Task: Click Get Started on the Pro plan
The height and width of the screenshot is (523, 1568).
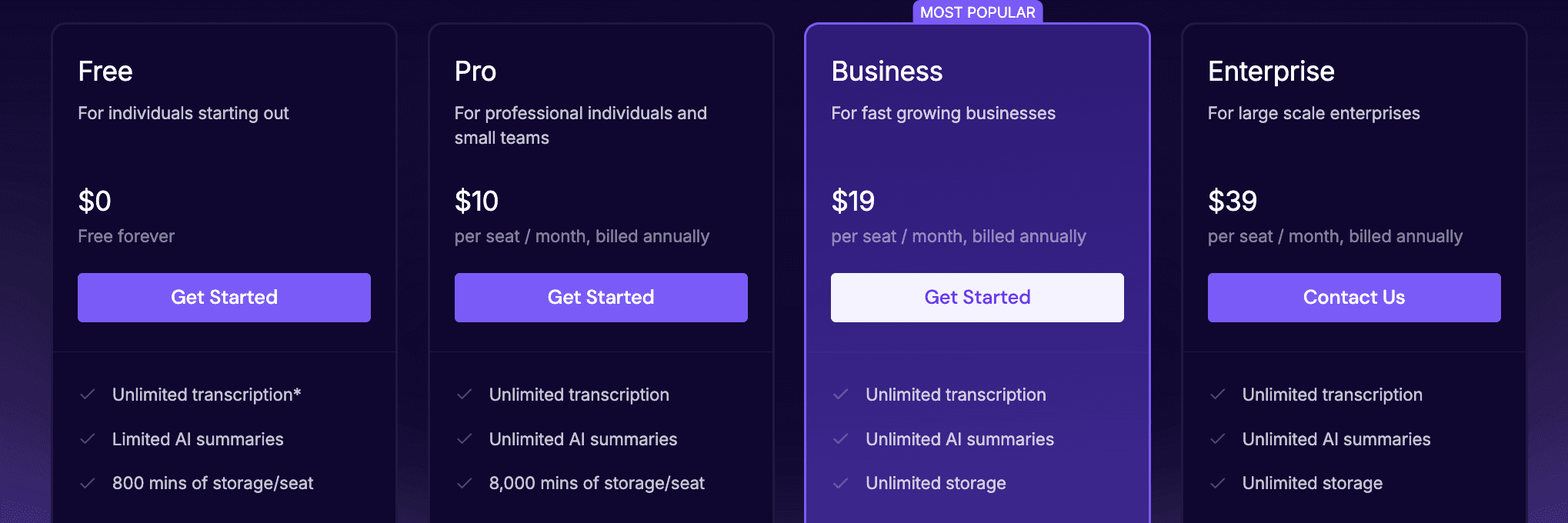Action: 601,297
